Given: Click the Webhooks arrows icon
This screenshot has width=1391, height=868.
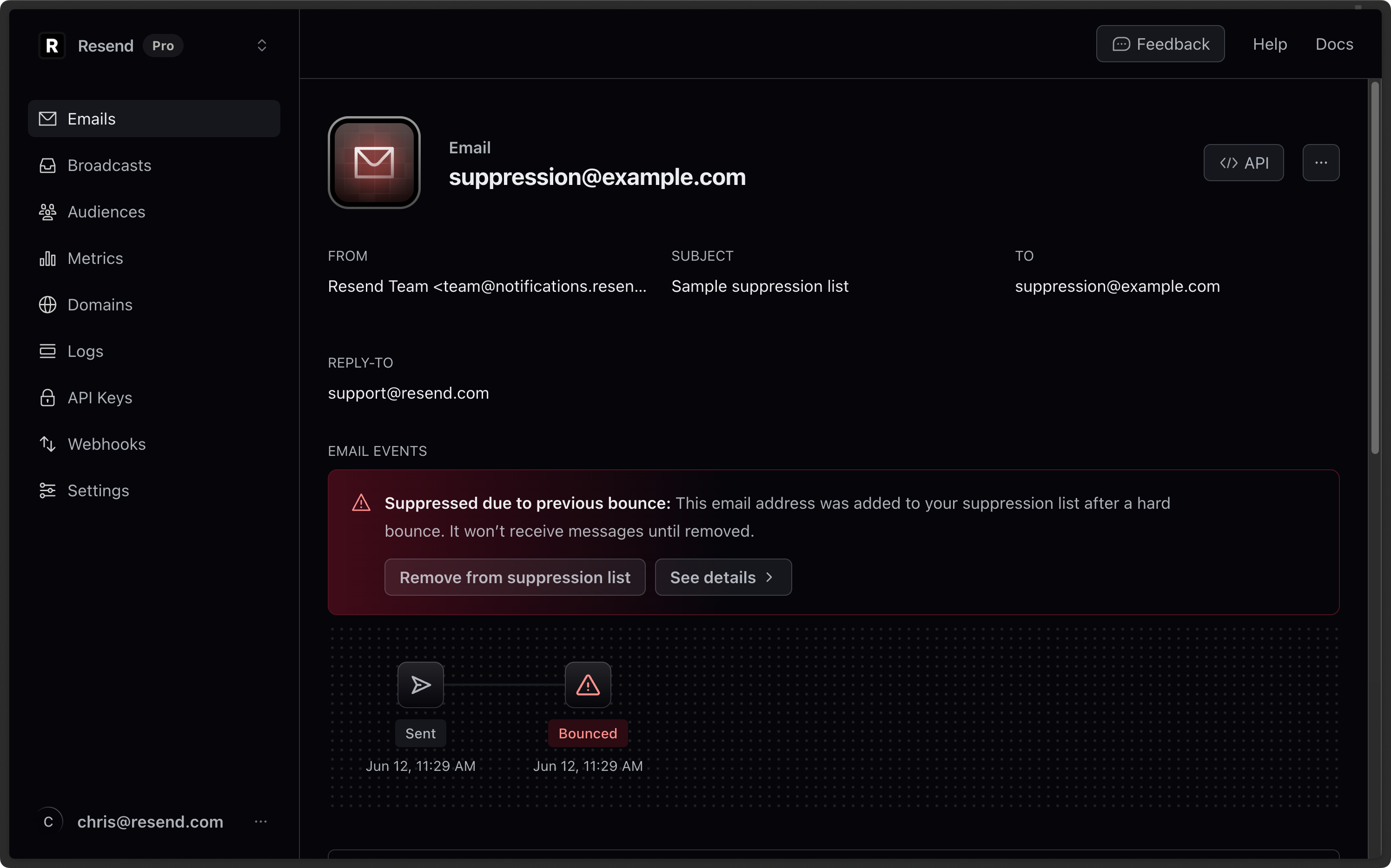Looking at the screenshot, I should (48, 444).
